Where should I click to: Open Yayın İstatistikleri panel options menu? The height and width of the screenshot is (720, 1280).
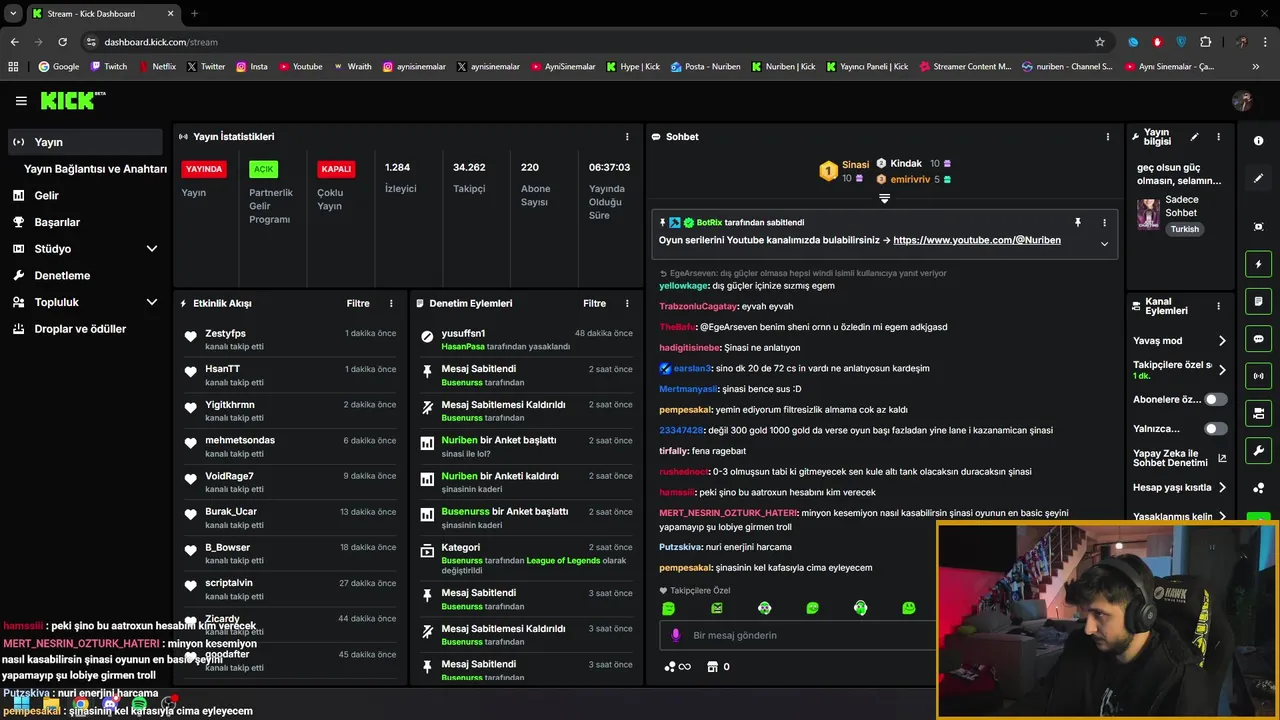coord(627,137)
